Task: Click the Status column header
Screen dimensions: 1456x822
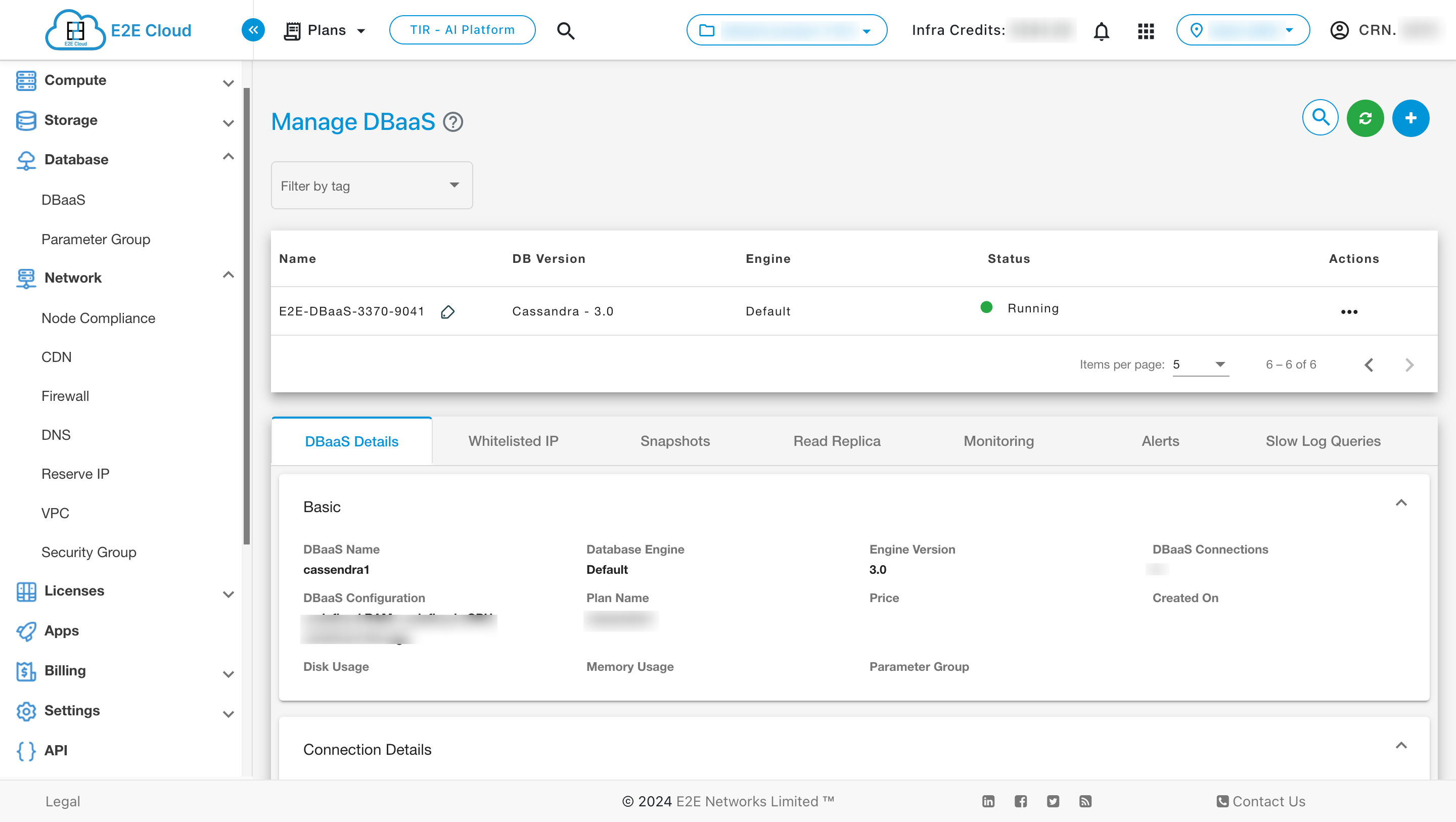Action: 1009,258
